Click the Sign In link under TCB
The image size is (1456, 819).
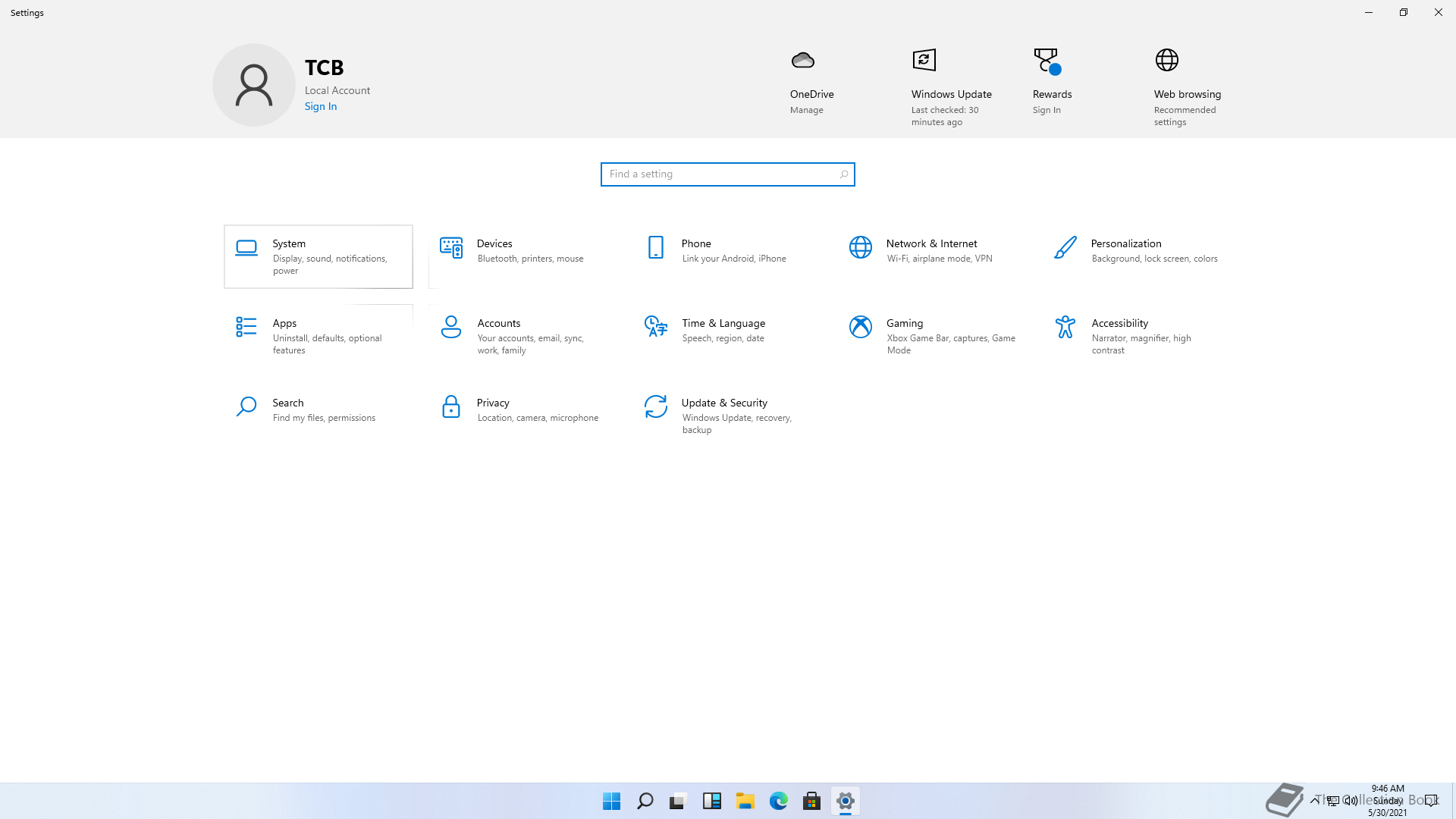tap(321, 106)
